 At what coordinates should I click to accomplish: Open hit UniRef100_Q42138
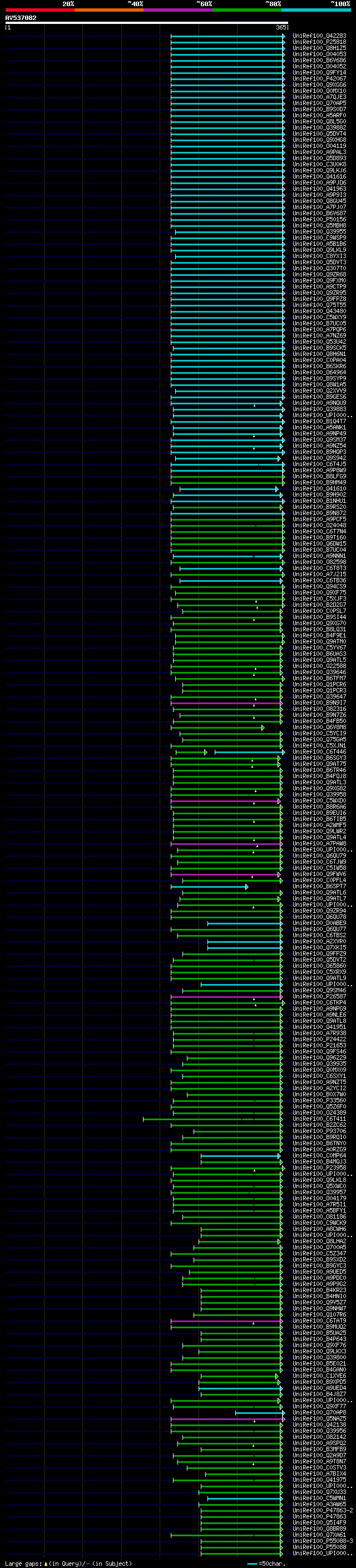[x=319, y=1425]
